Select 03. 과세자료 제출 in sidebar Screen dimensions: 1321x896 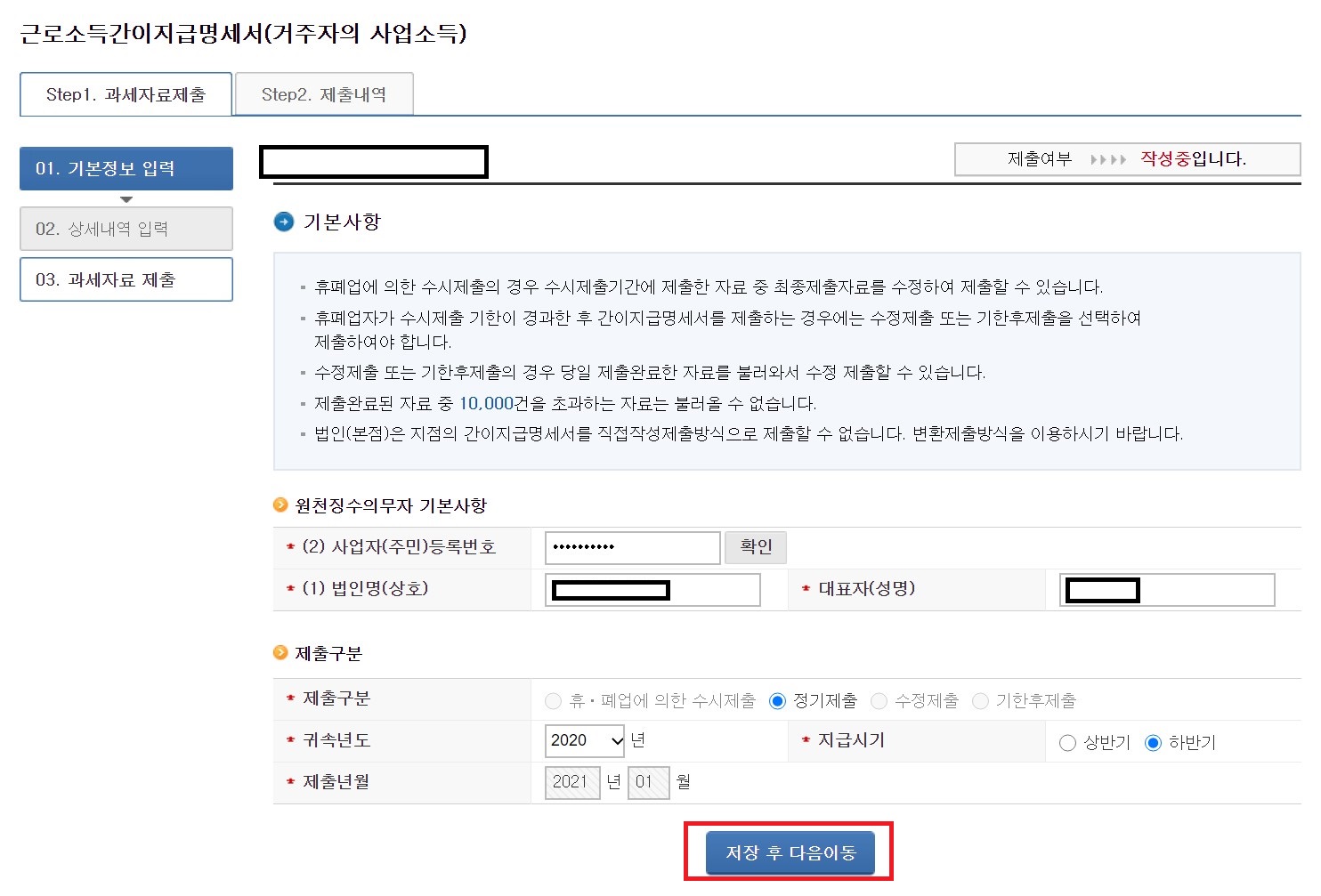(x=126, y=278)
